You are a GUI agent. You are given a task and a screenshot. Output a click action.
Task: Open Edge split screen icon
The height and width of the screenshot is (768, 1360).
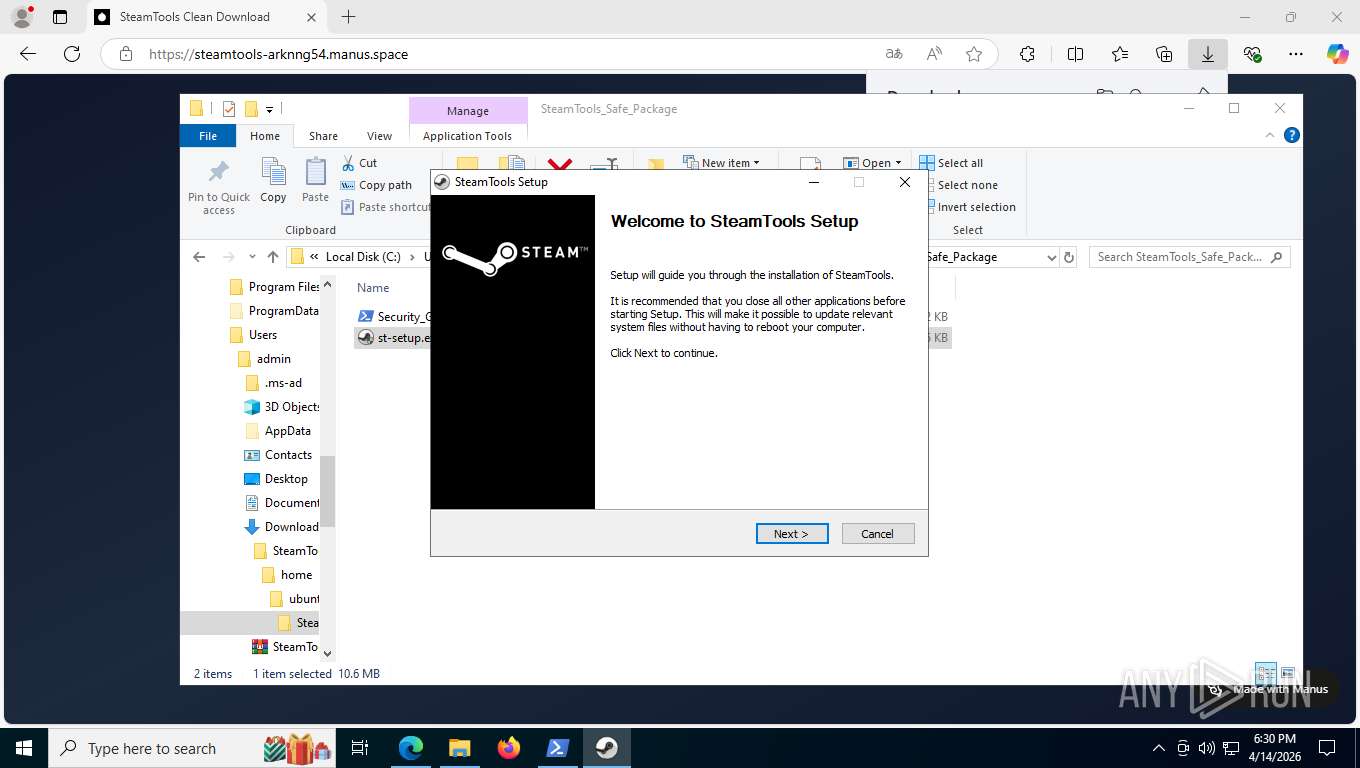pos(1076,54)
